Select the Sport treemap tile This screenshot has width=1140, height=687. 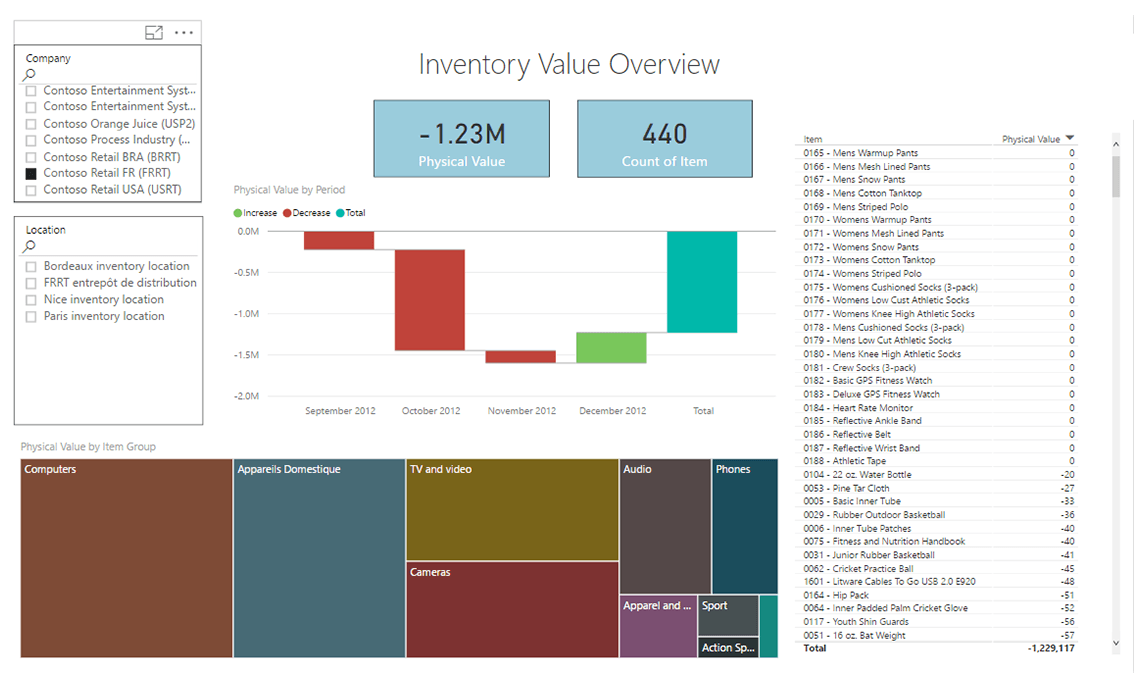(728, 616)
